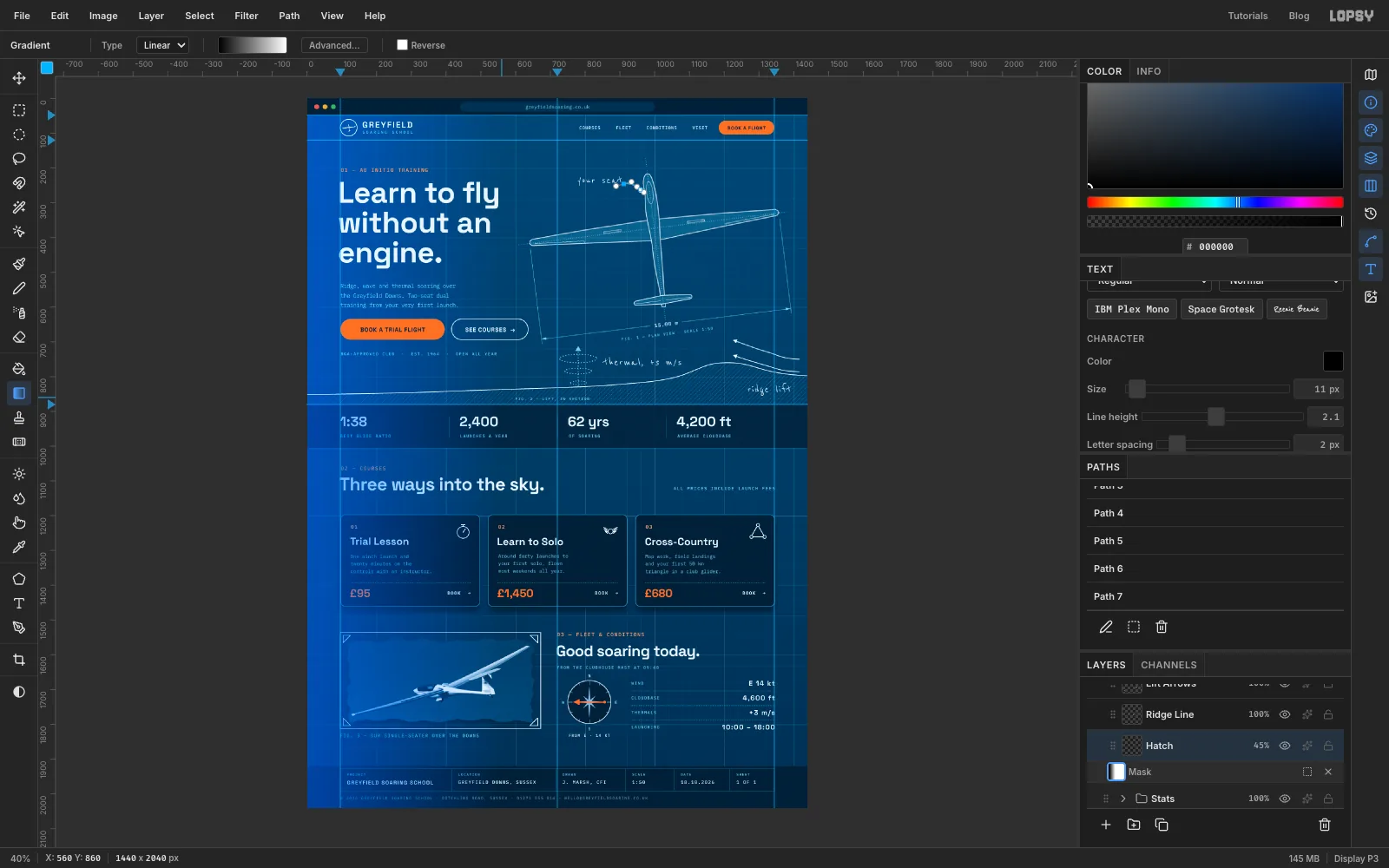Open the character Color swatch
The width and height of the screenshot is (1389, 868).
point(1333,361)
